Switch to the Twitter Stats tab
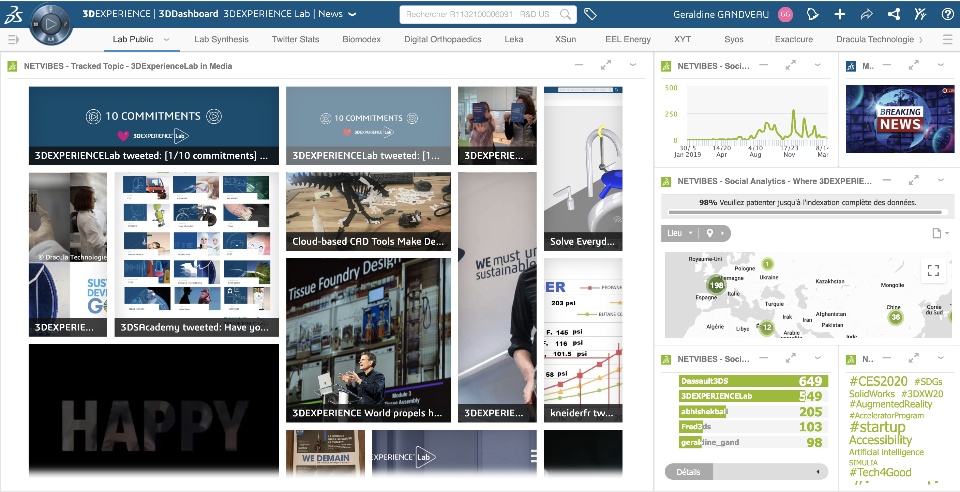This screenshot has height=492, width=960. [x=295, y=39]
